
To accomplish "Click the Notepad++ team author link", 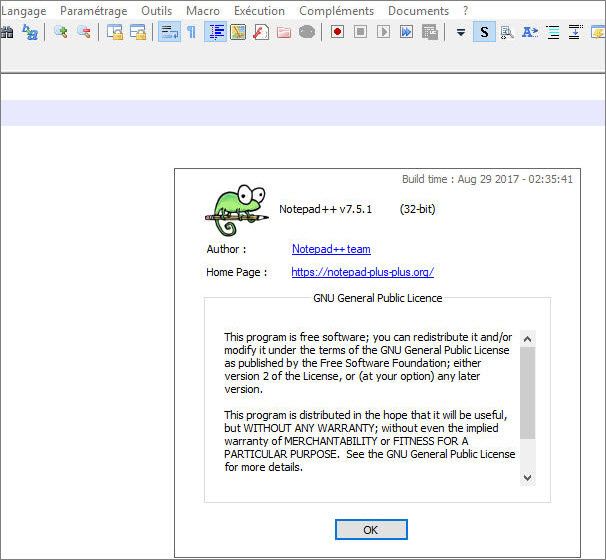I will (x=331, y=249).
